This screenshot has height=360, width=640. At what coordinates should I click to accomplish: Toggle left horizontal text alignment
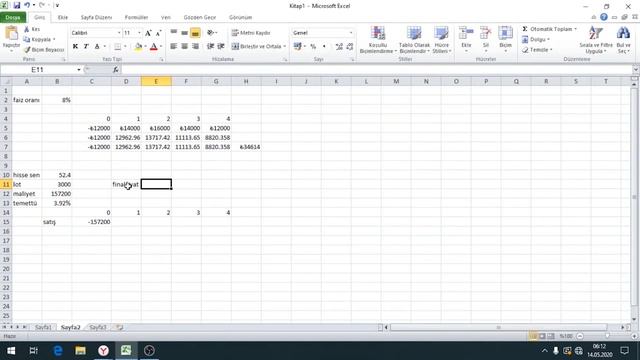(173, 47)
